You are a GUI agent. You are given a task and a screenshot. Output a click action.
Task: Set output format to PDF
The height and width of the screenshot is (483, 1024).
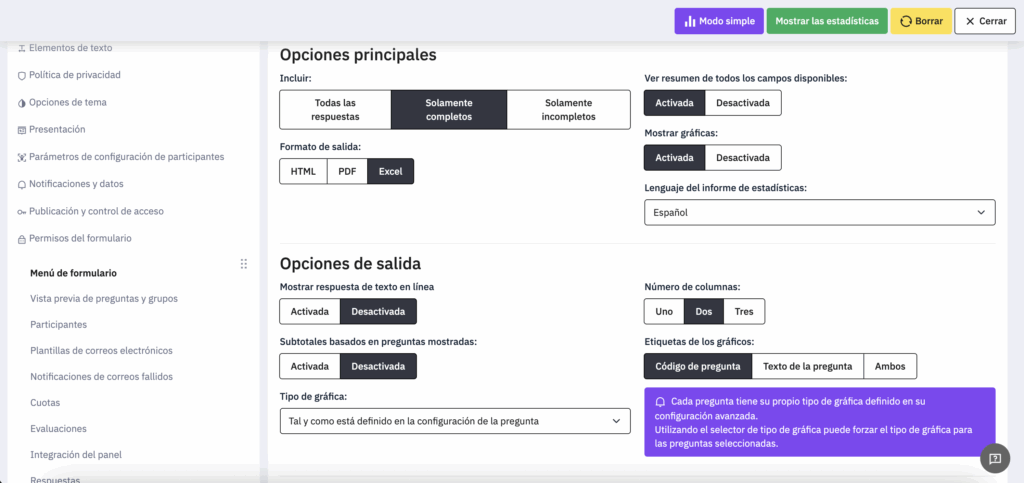click(347, 171)
